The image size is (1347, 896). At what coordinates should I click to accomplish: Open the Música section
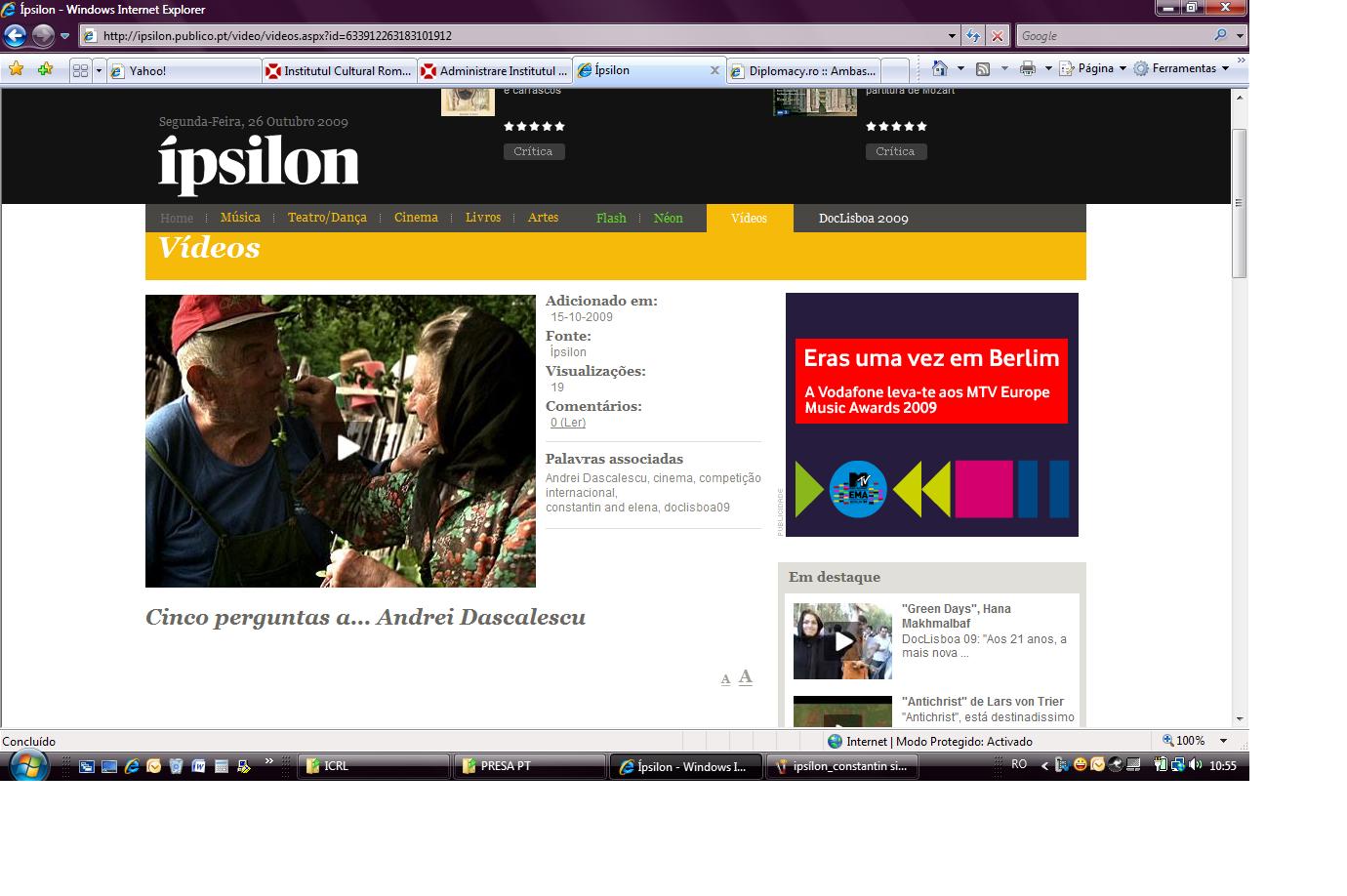coord(240,218)
